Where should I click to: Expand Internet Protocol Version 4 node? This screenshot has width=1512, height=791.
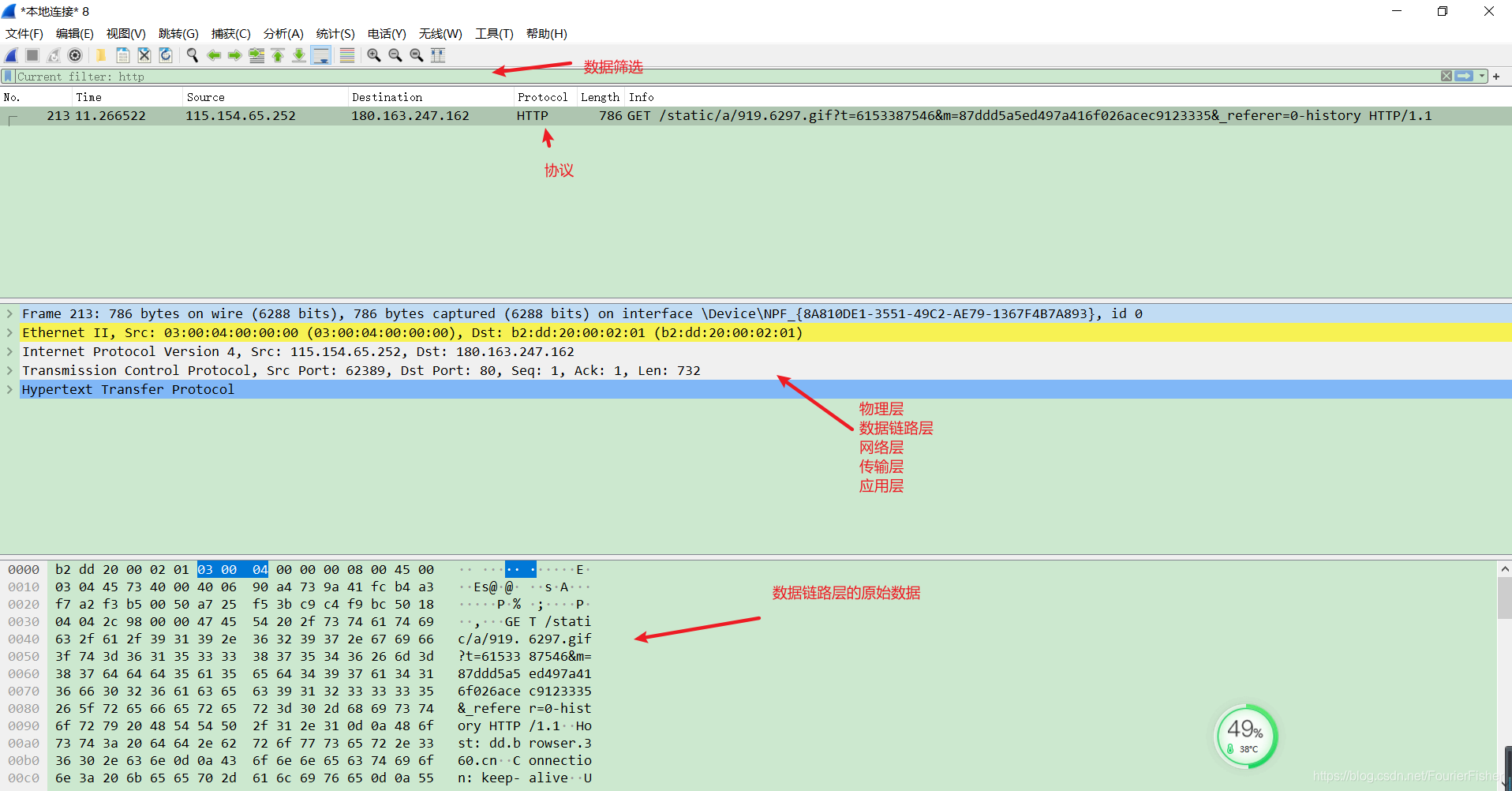click(x=9, y=351)
